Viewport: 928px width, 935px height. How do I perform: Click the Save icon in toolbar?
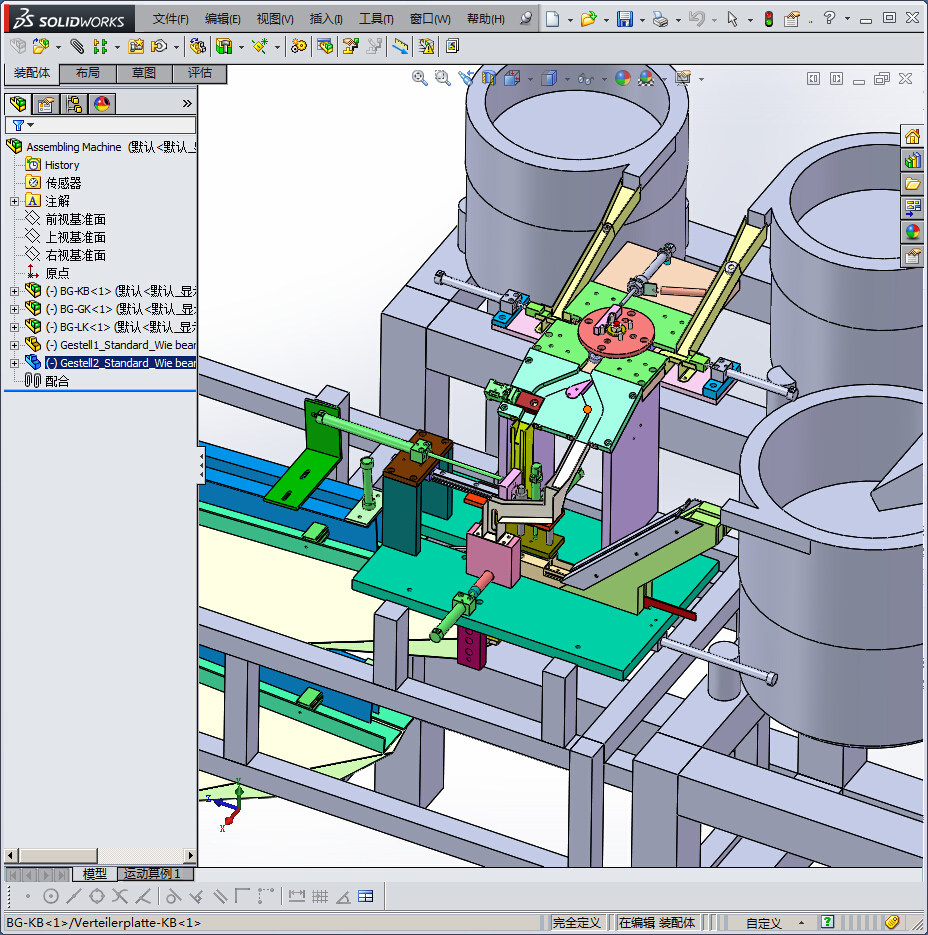click(624, 19)
